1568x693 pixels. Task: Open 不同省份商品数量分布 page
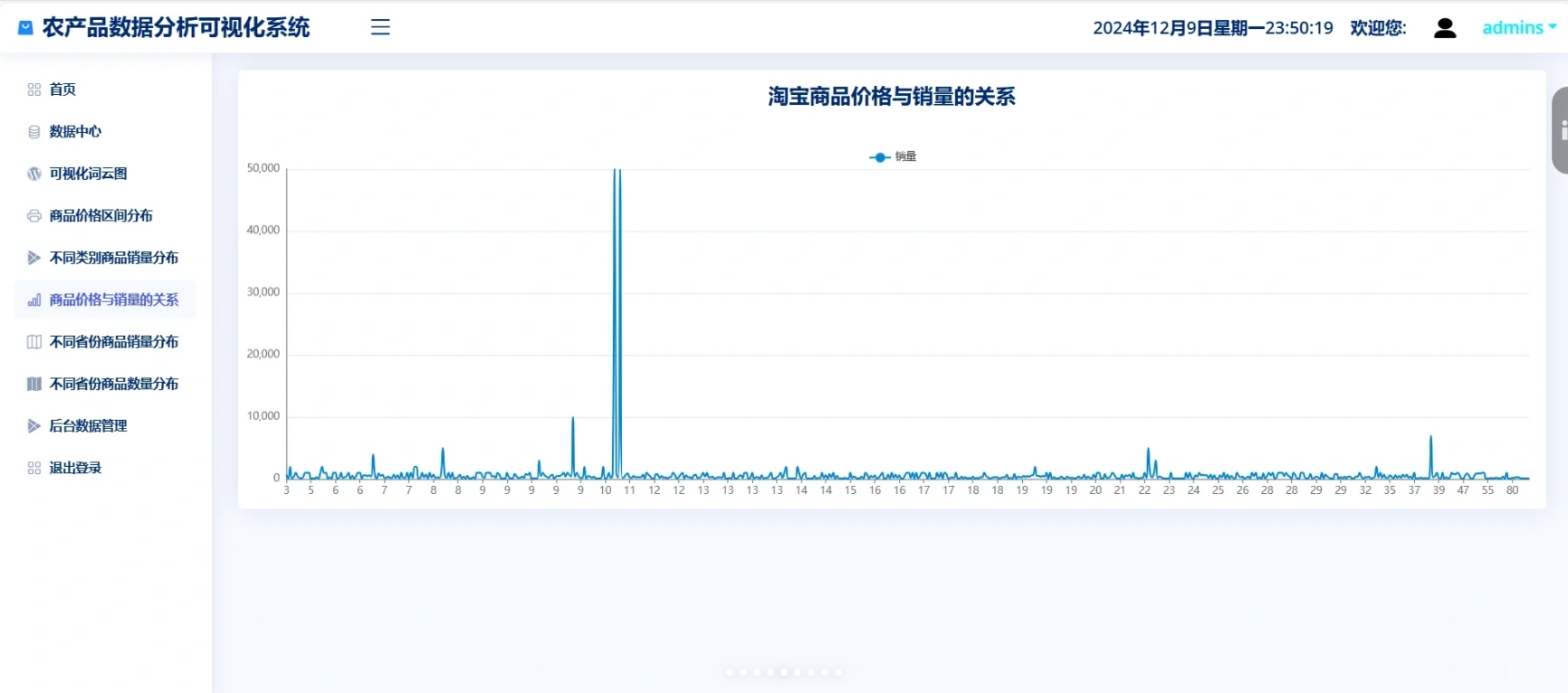(x=105, y=384)
